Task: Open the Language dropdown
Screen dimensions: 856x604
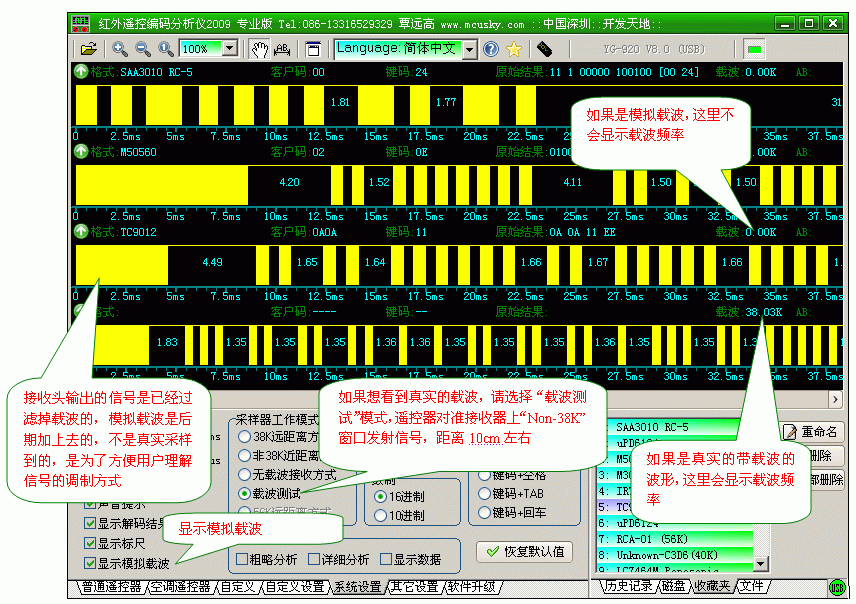Action: (469, 48)
